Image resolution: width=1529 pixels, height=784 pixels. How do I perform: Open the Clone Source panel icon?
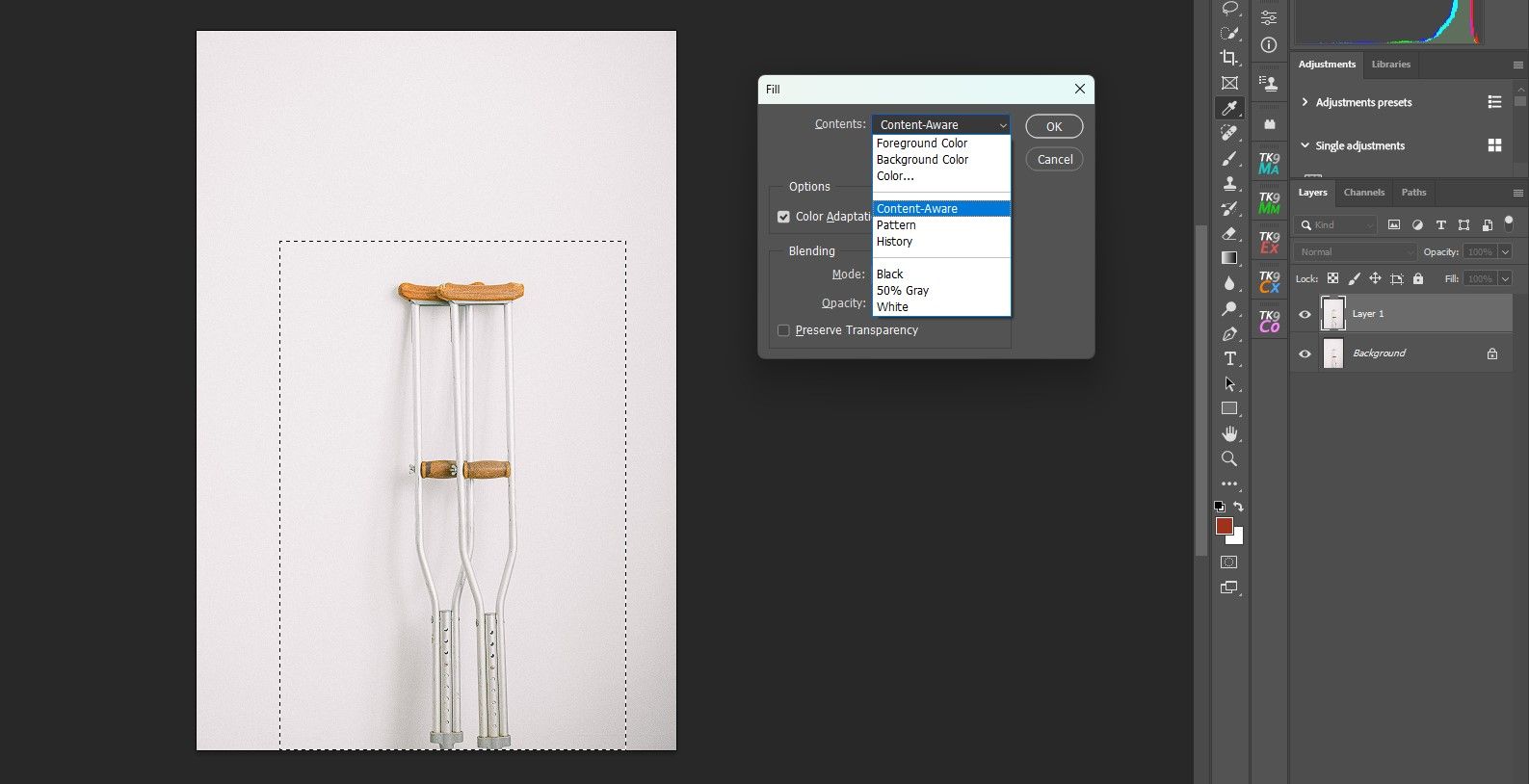(1269, 84)
